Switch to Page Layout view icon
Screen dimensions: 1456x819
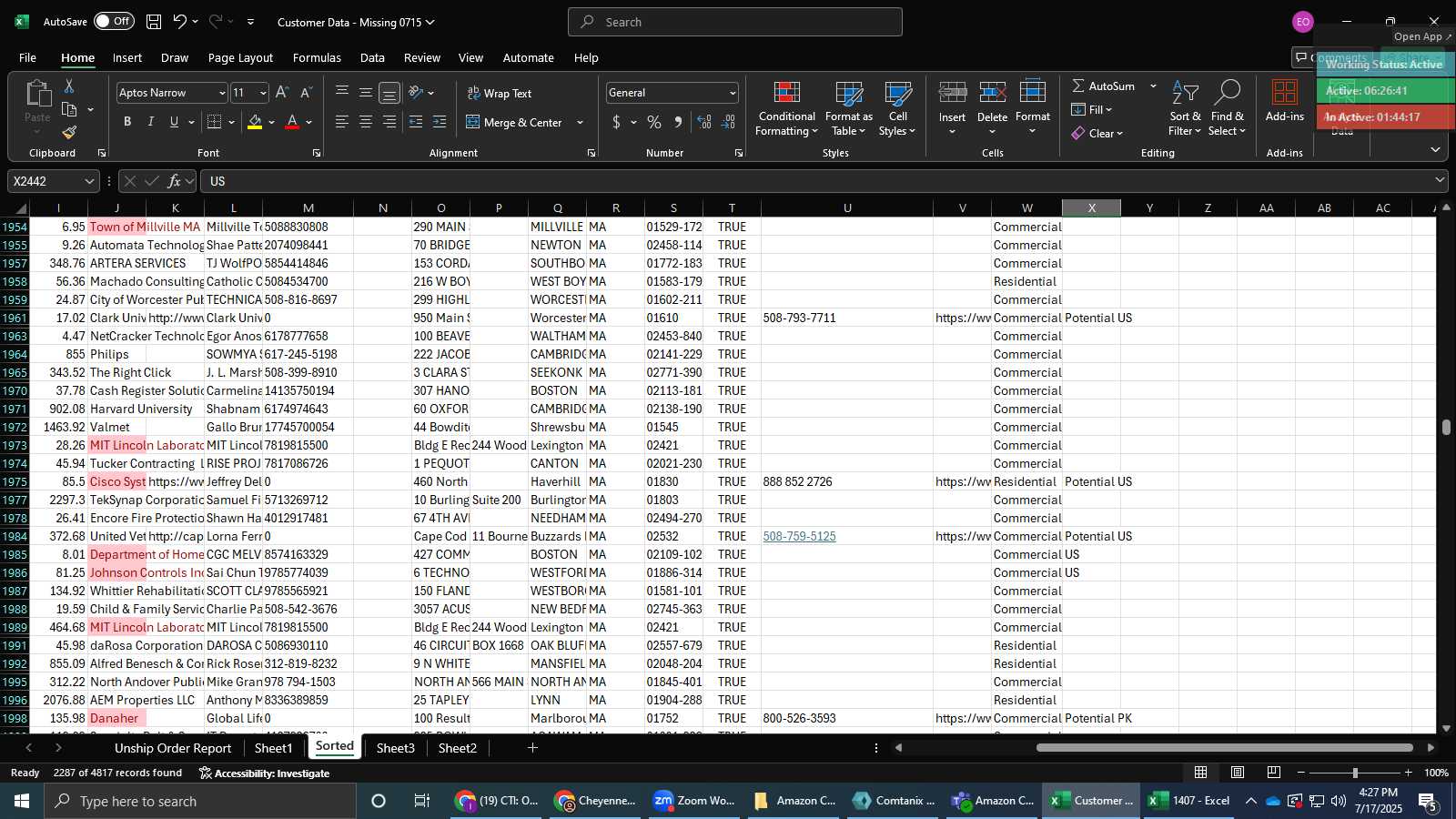coord(1238,773)
